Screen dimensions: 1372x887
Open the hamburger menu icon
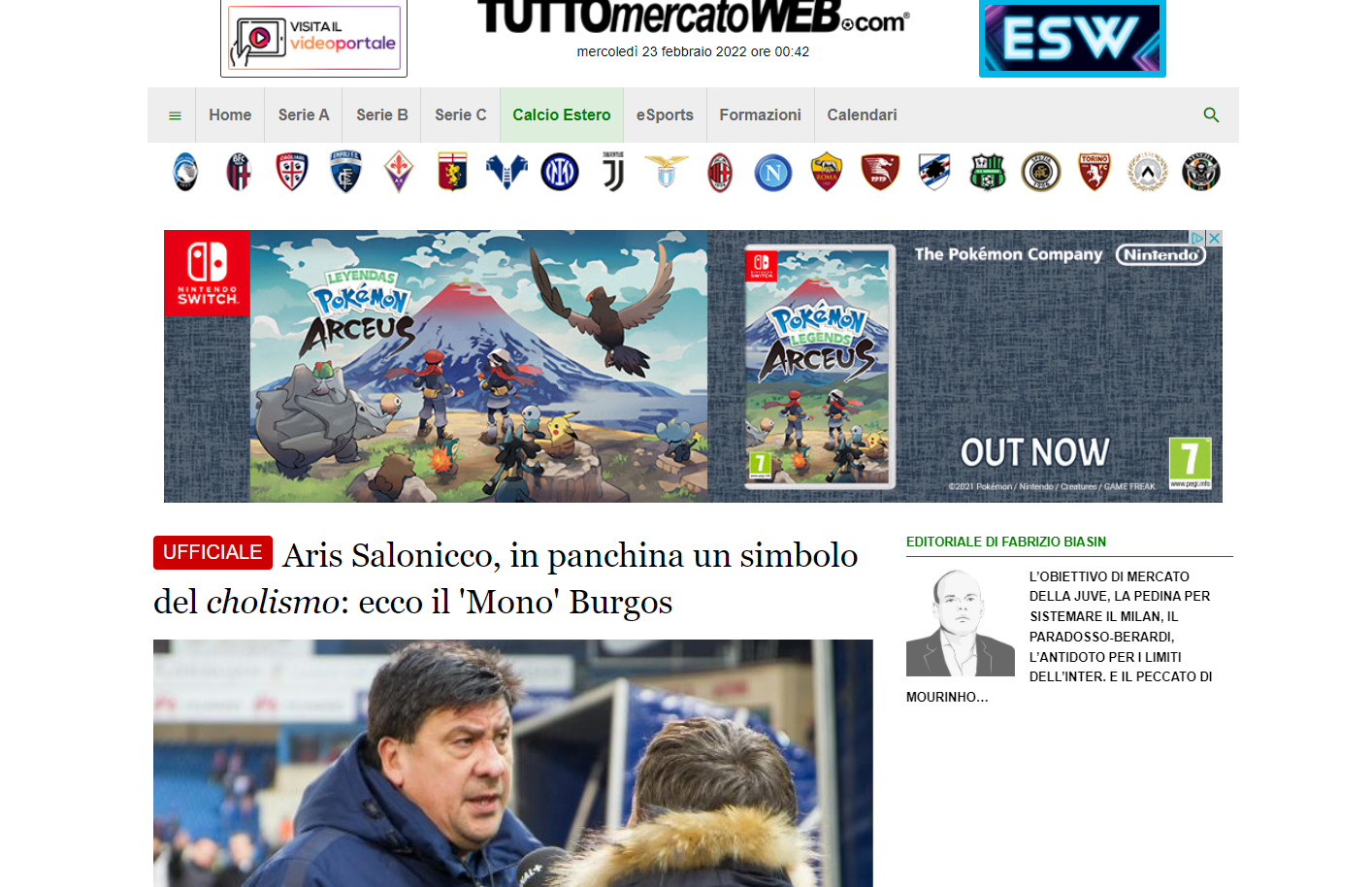pyautogui.click(x=175, y=115)
